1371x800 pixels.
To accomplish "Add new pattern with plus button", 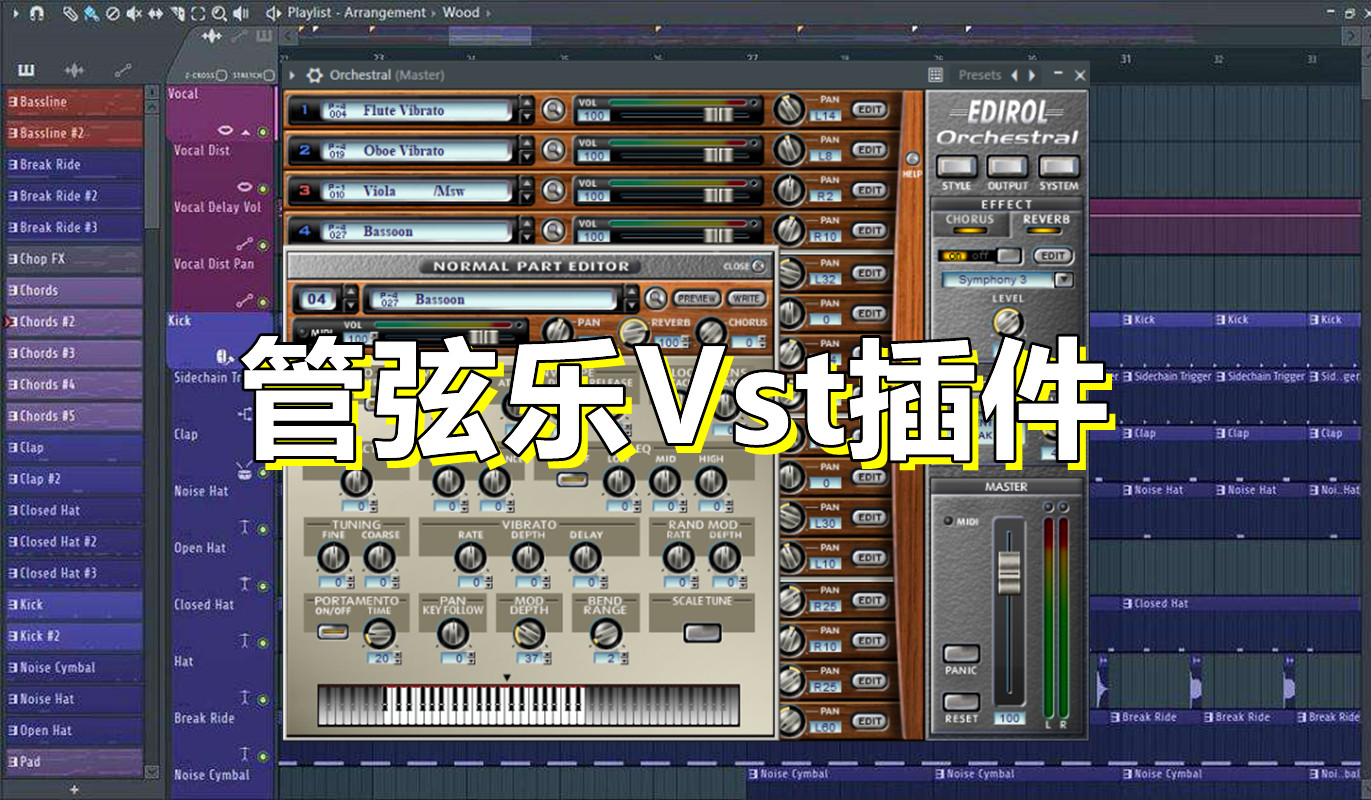I will pos(74,789).
